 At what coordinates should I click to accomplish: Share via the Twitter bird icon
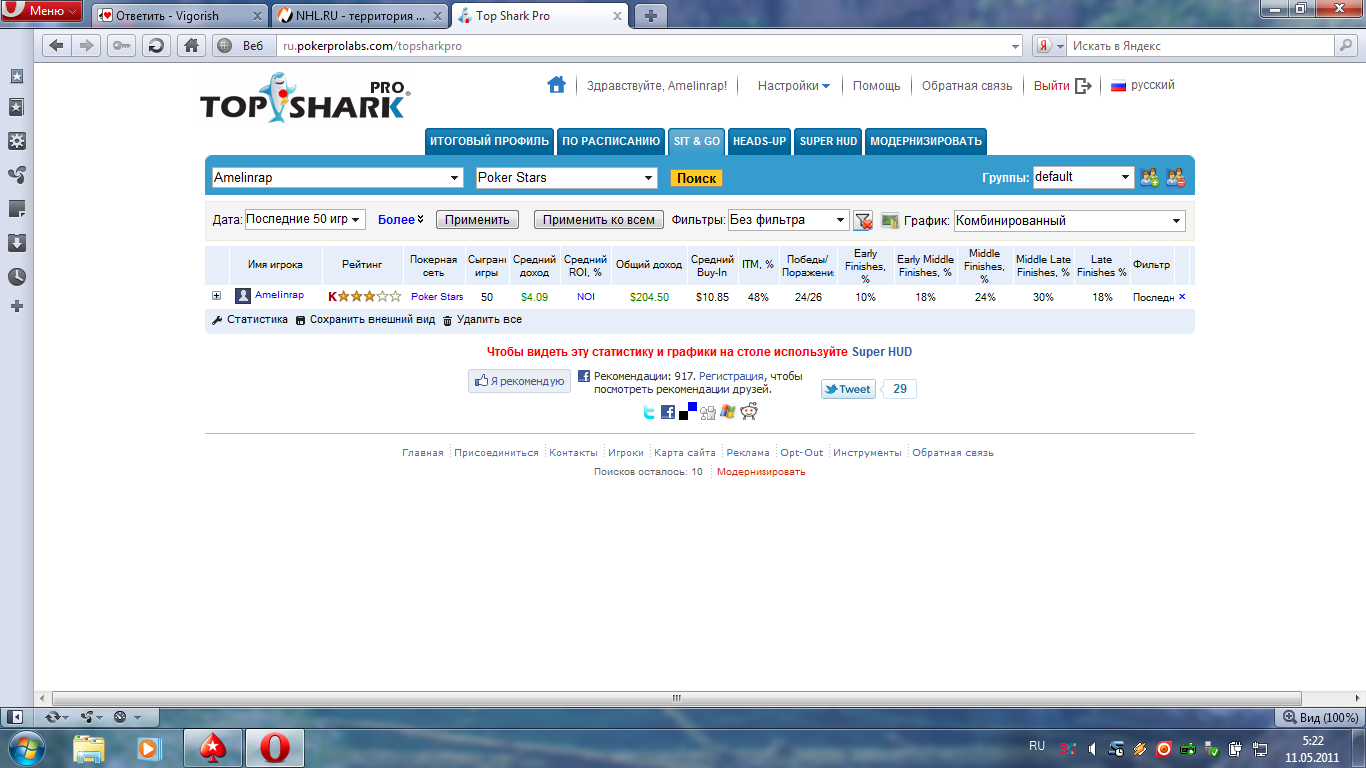pos(648,412)
